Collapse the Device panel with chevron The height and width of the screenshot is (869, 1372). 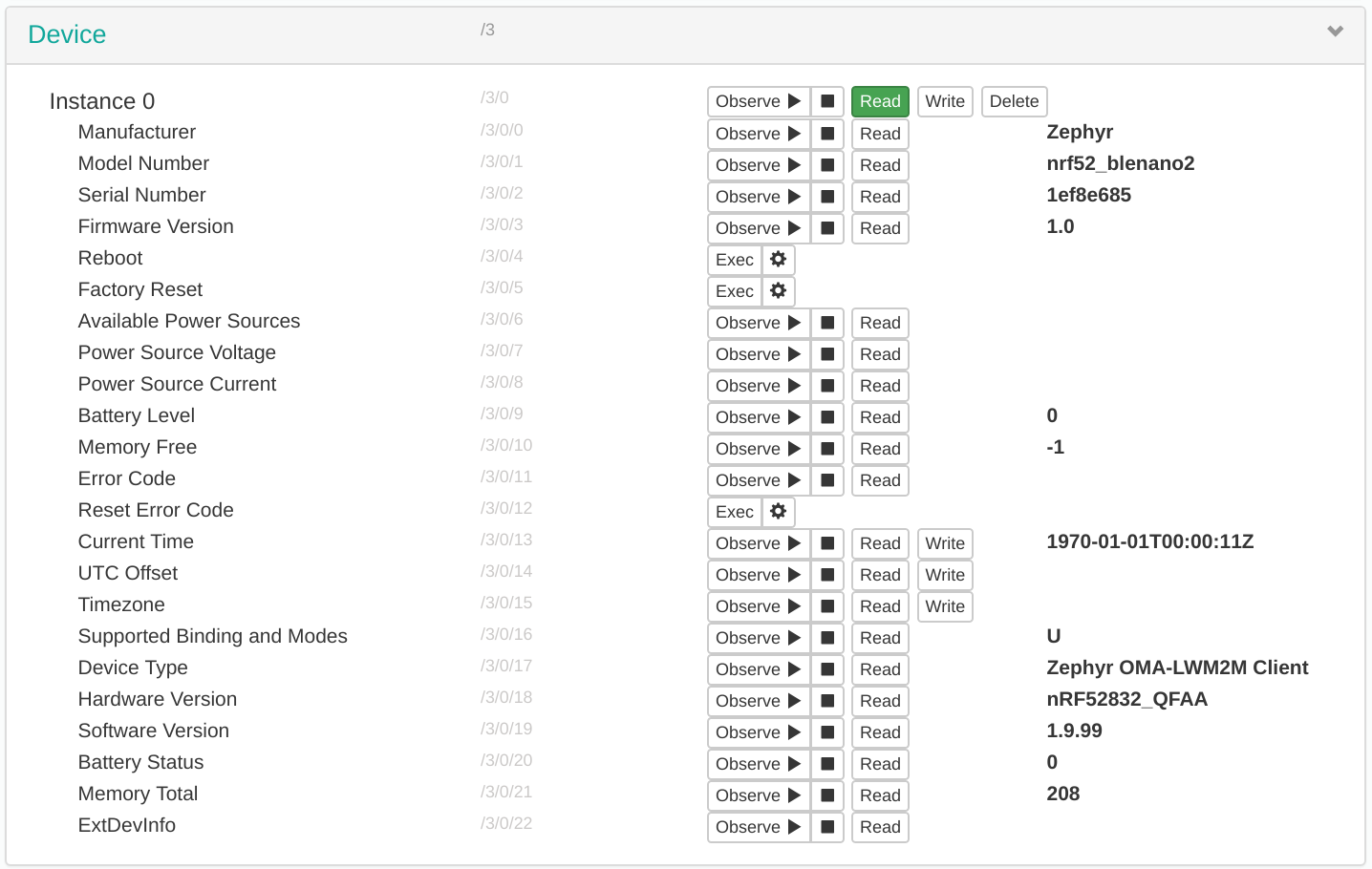click(1335, 32)
